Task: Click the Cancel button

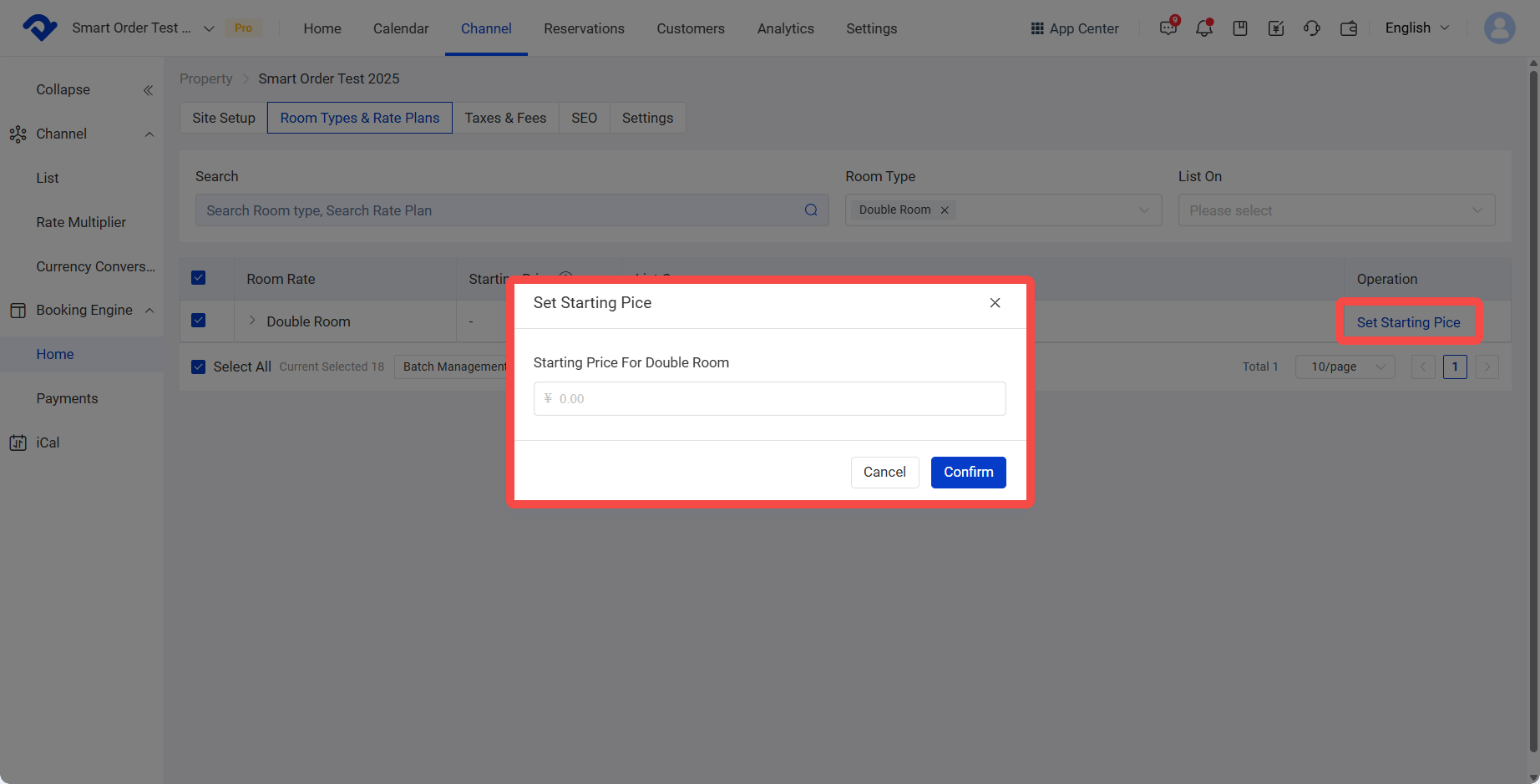Action: 885,473
